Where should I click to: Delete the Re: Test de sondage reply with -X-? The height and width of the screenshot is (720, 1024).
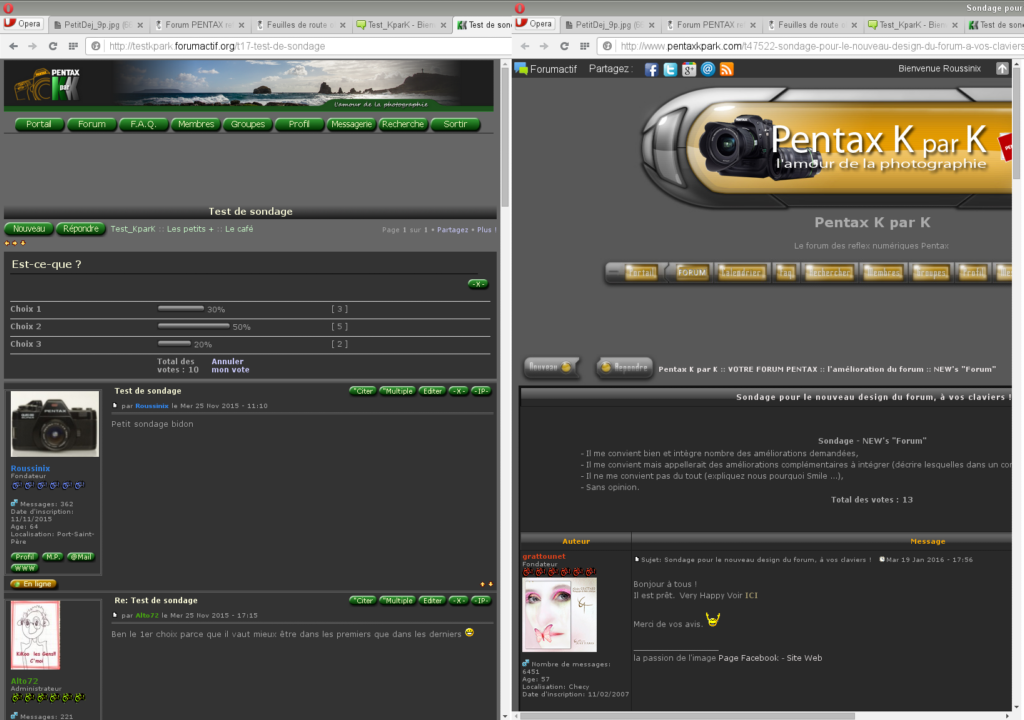pyautogui.click(x=458, y=600)
